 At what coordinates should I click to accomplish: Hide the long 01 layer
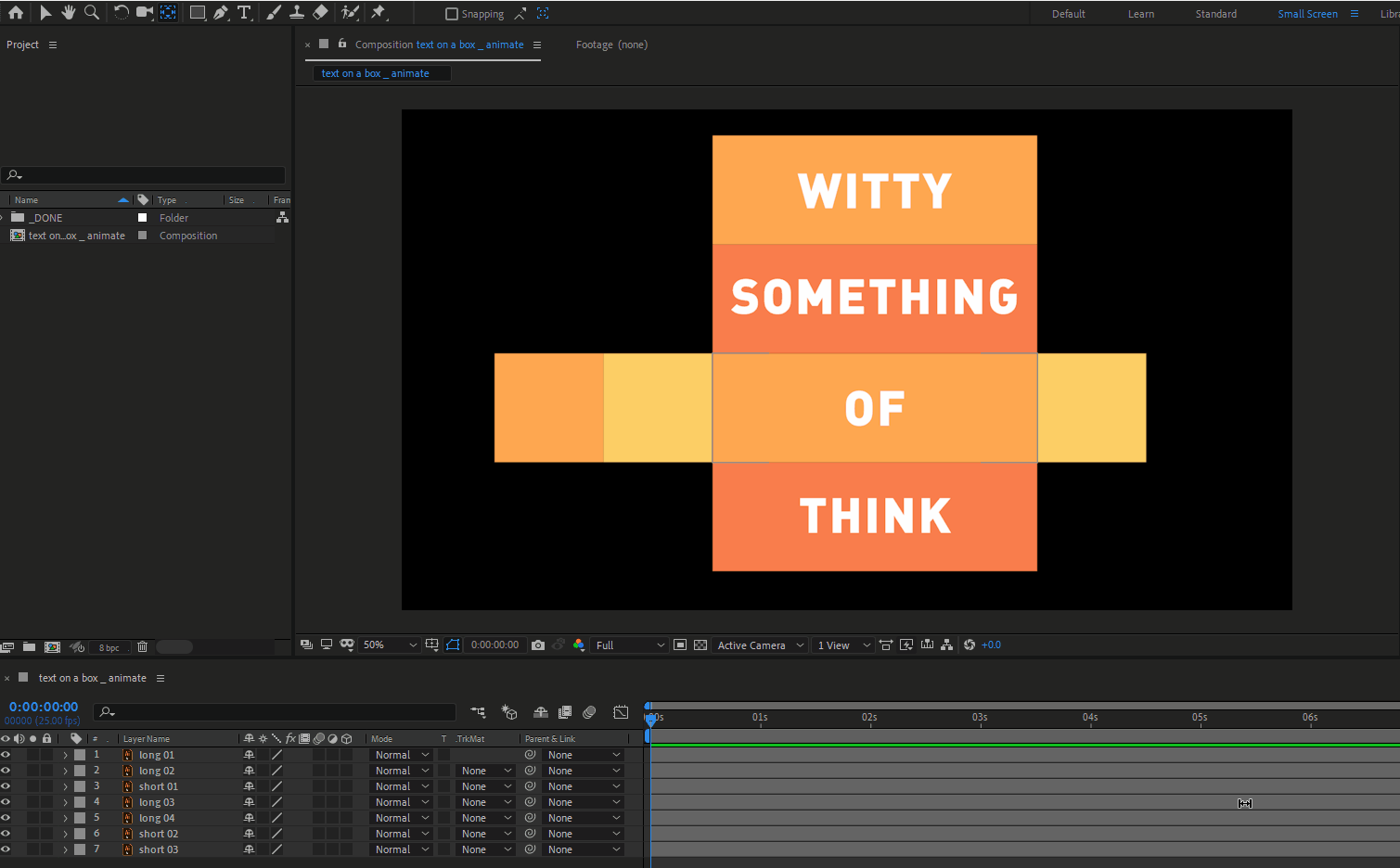6,755
